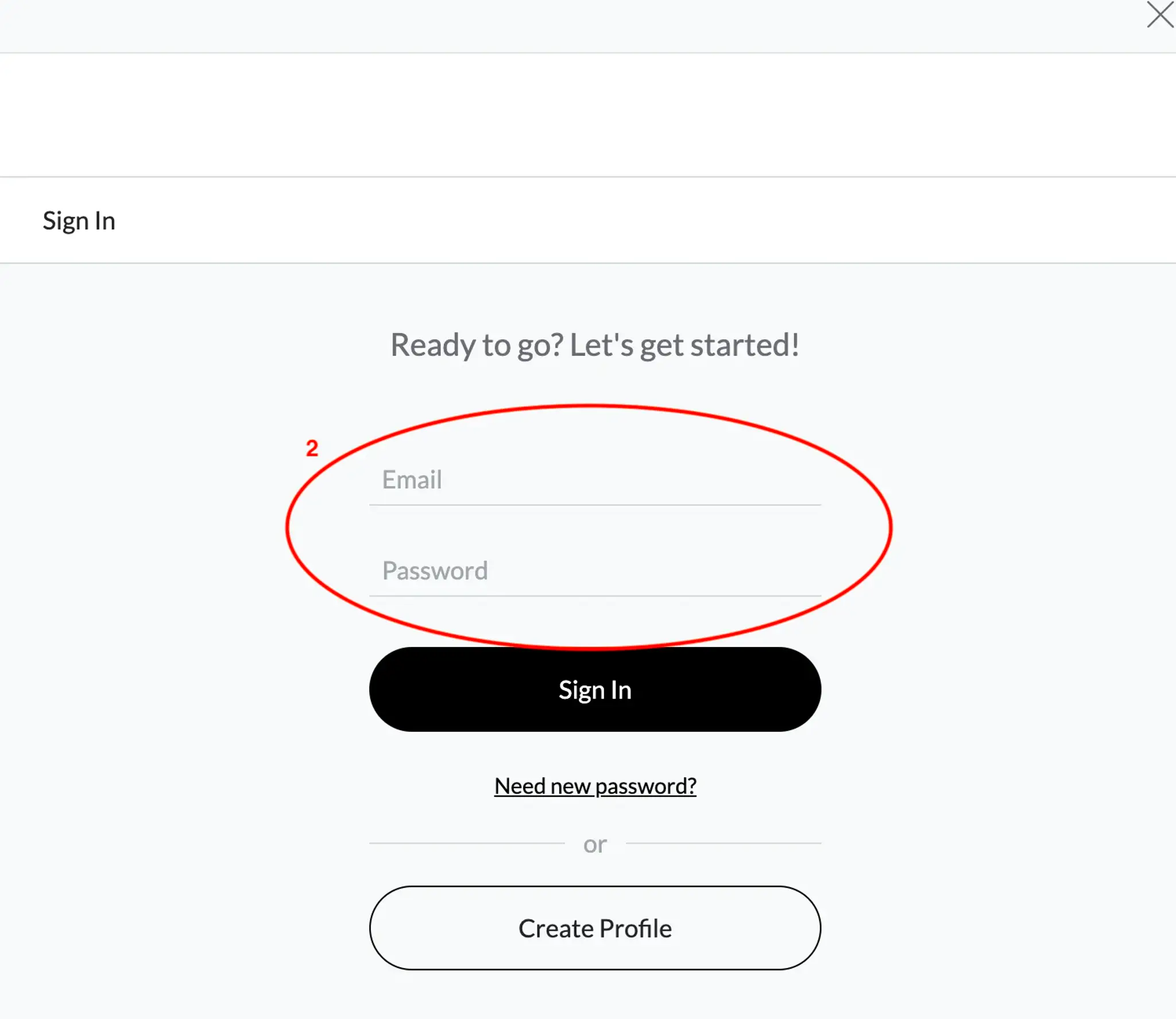Image resolution: width=1176 pixels, height=1019 pixels.
Task: Click the Create Profile button
Action: coord(595,928)
